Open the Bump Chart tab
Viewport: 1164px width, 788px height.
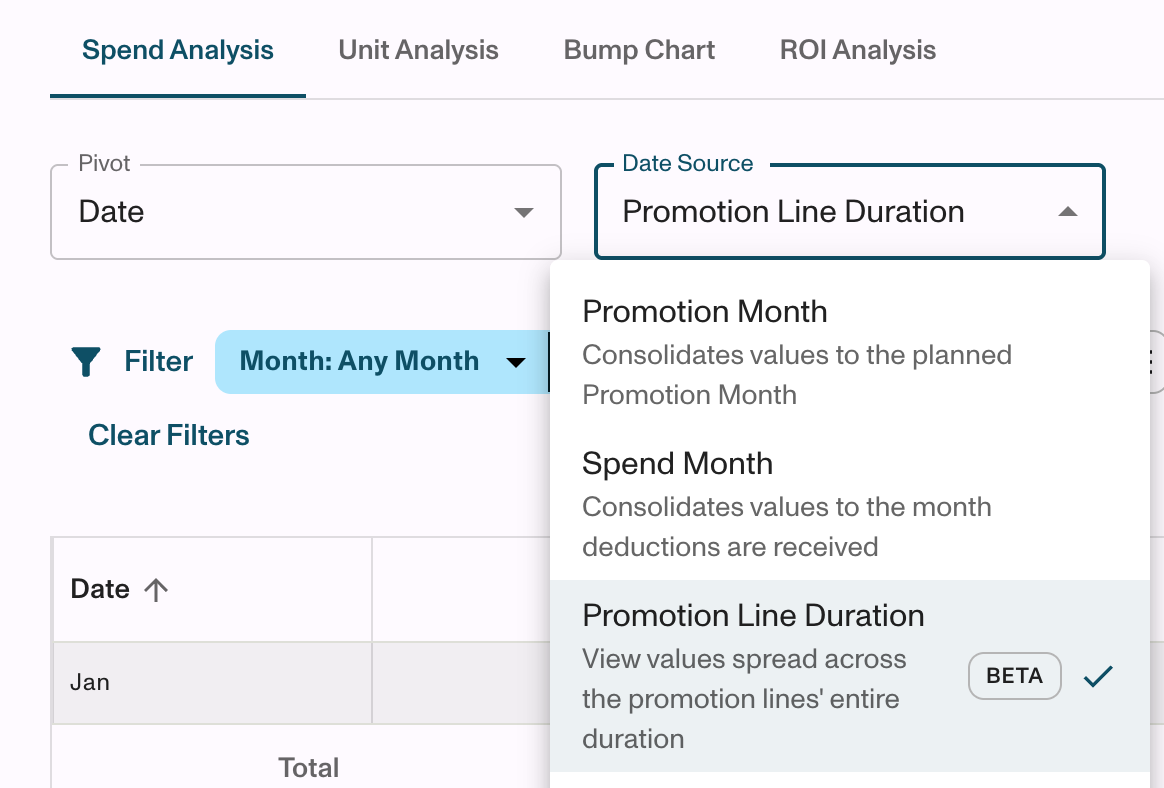(x=639, y=50)
